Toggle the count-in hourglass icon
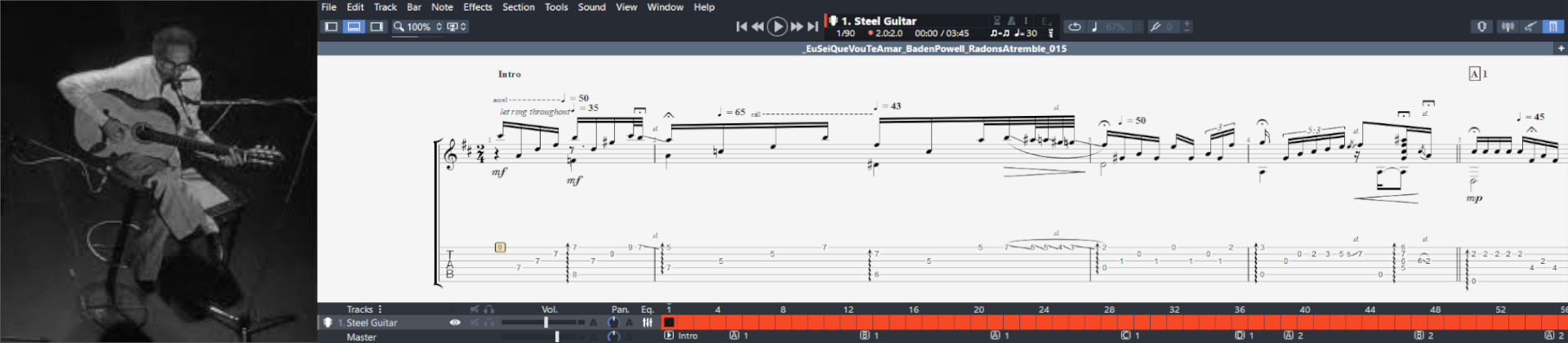The image size is (1568, 343). coord(997,20)
